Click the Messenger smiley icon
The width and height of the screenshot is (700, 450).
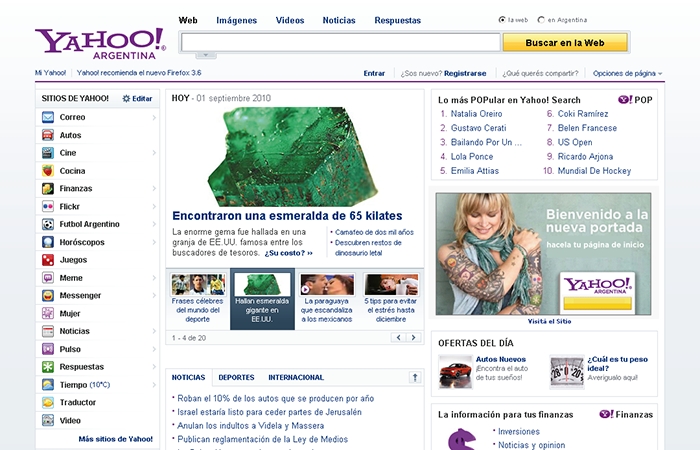pyautogui.click(x=48, y=296)
